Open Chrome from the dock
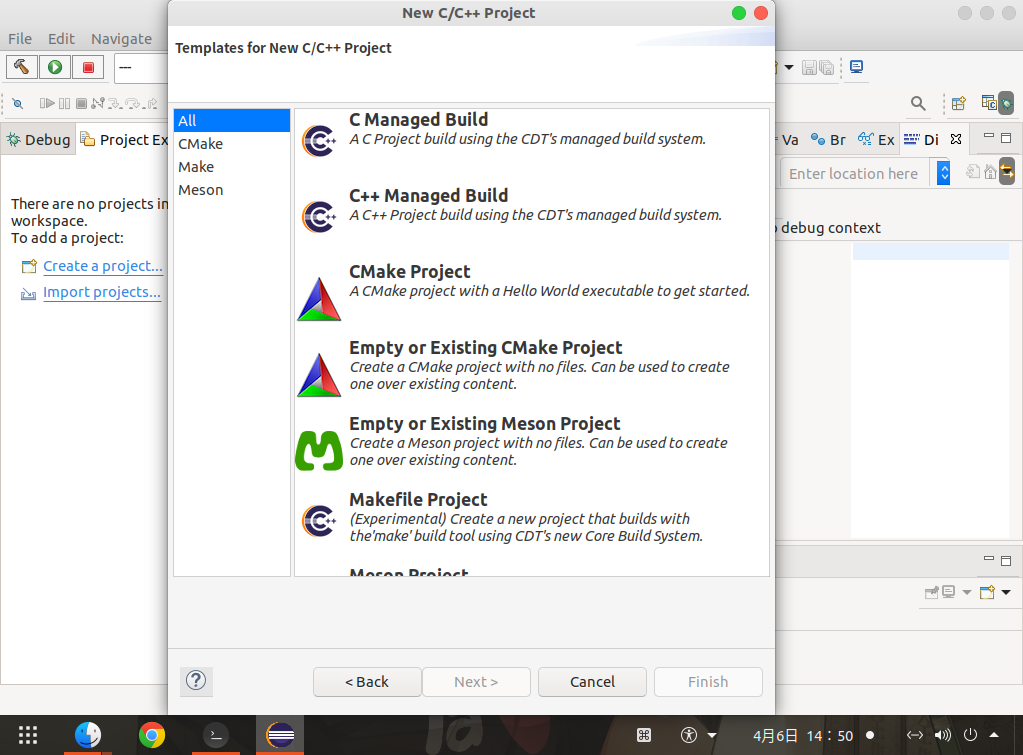The width and height of the screenshot is (1023, 755). pyautogui.click(x=151, y=735)
